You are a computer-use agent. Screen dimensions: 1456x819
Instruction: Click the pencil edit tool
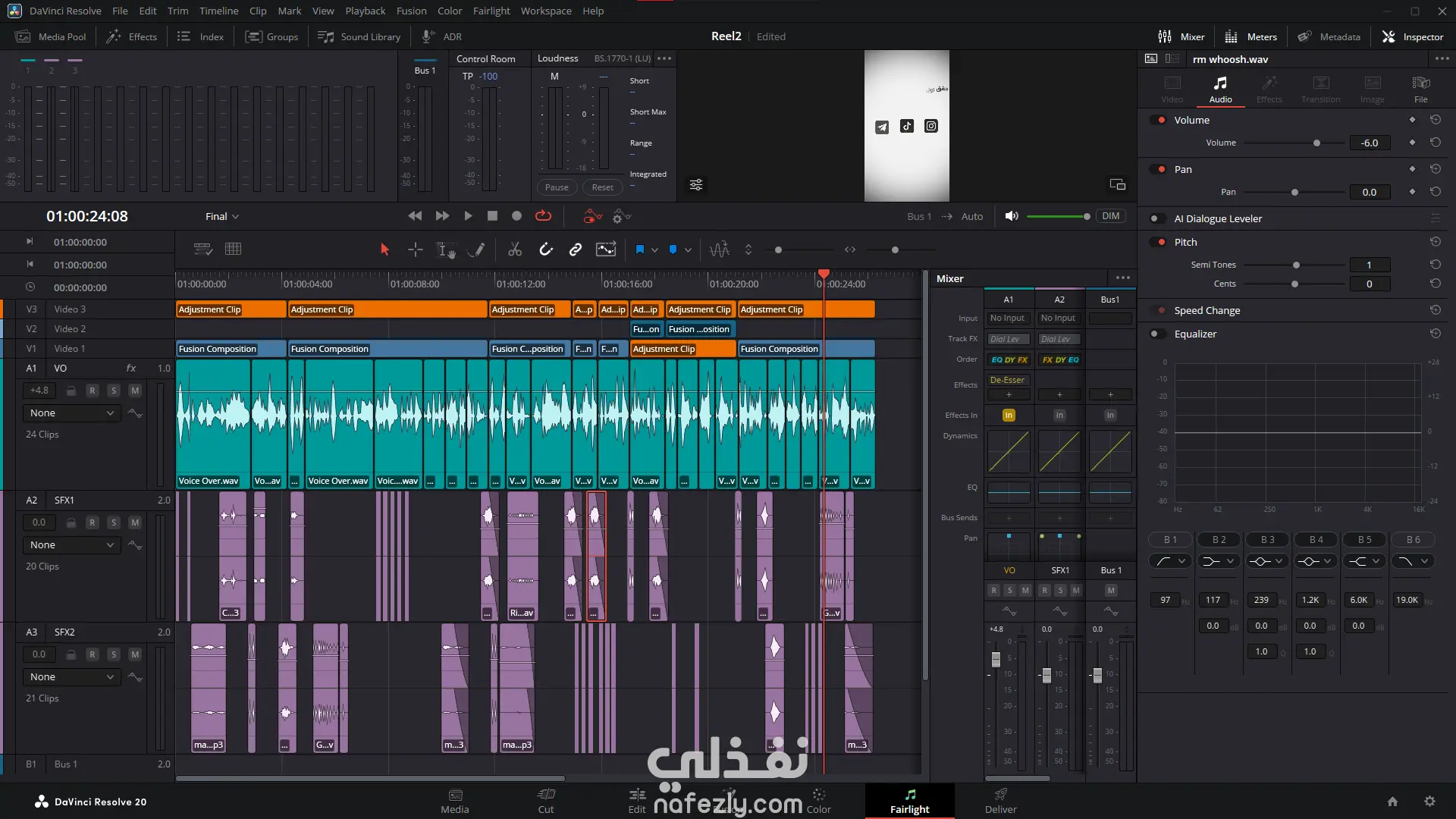pos(476,249)
